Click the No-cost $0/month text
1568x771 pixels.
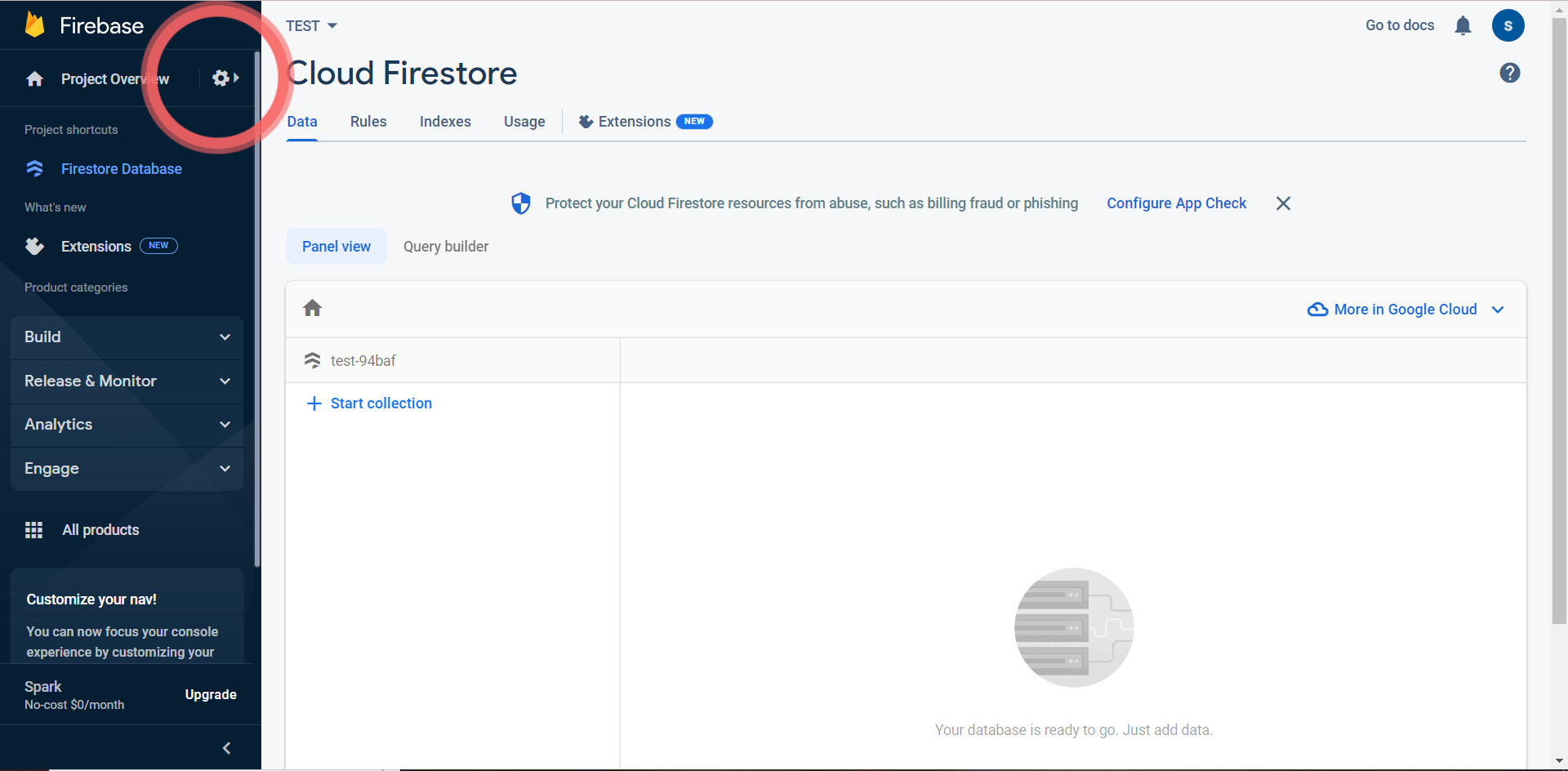tap(74, 705)
